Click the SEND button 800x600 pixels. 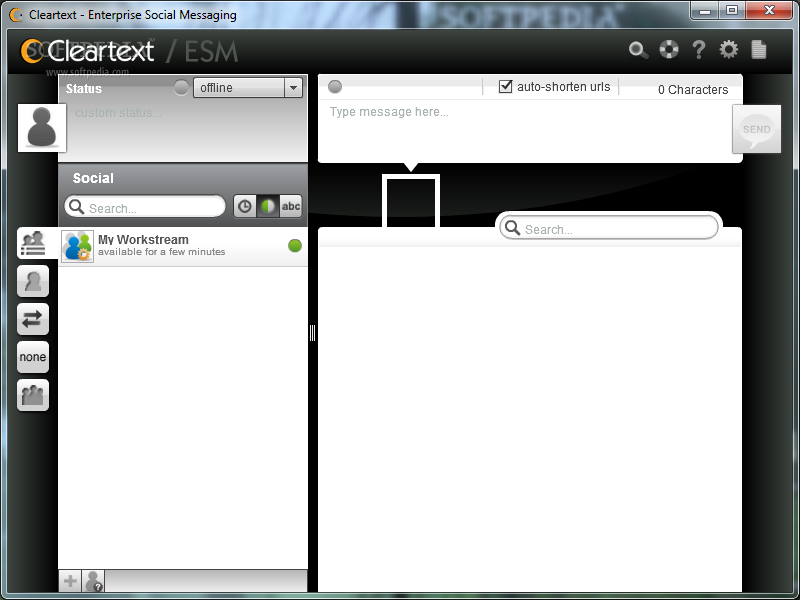pyautogui.click(x=756, y=129)
